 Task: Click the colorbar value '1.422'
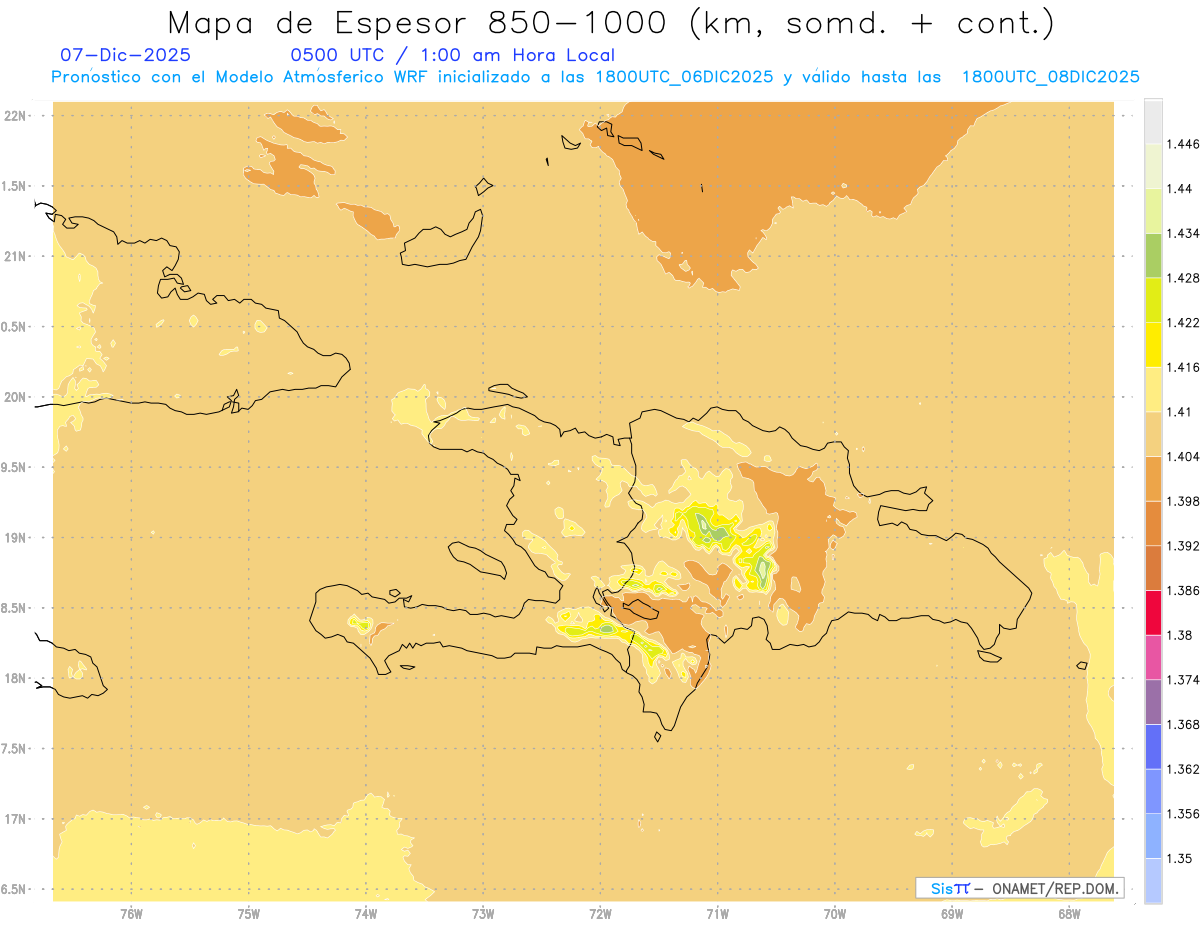pos(1183,323)
